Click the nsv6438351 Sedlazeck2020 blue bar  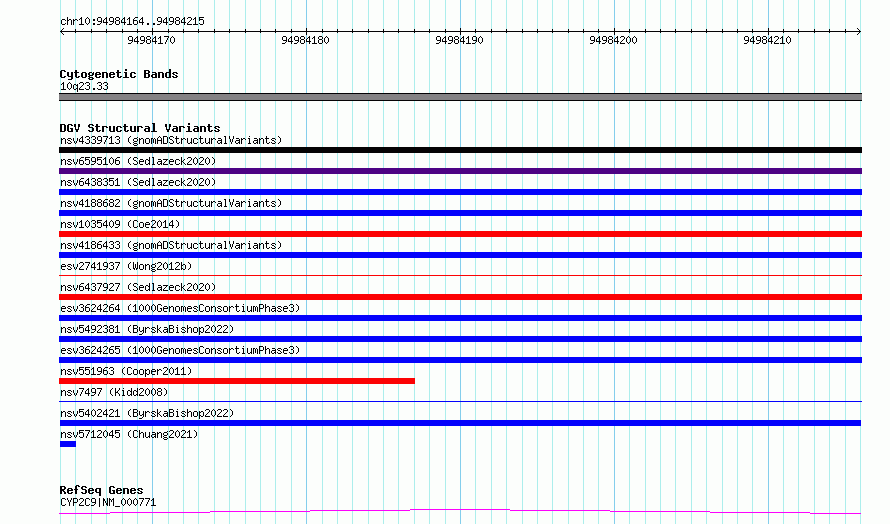(460, 192)
